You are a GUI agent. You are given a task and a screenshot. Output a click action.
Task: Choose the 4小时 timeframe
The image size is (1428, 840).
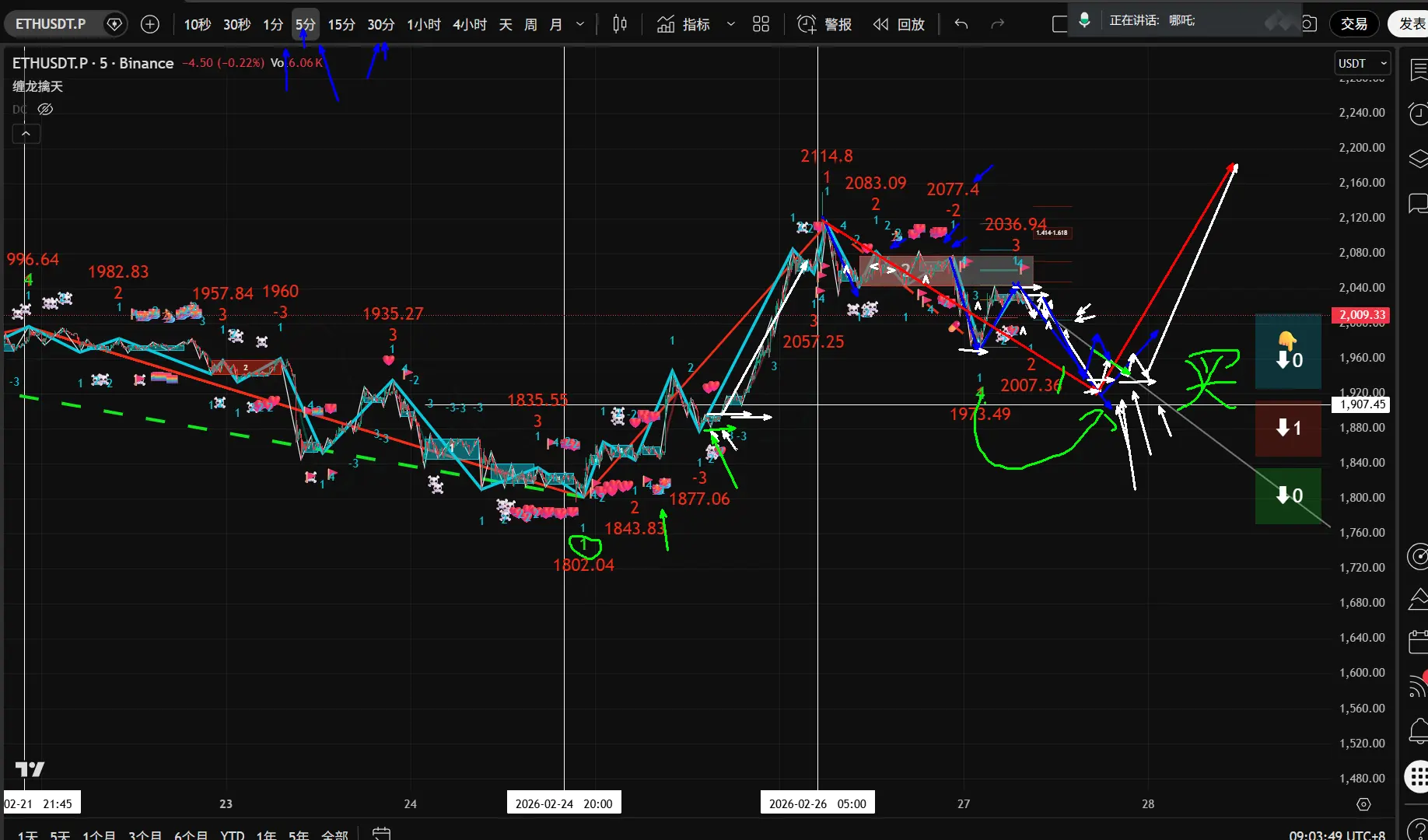pyautogui.click(x=470, y=25)
